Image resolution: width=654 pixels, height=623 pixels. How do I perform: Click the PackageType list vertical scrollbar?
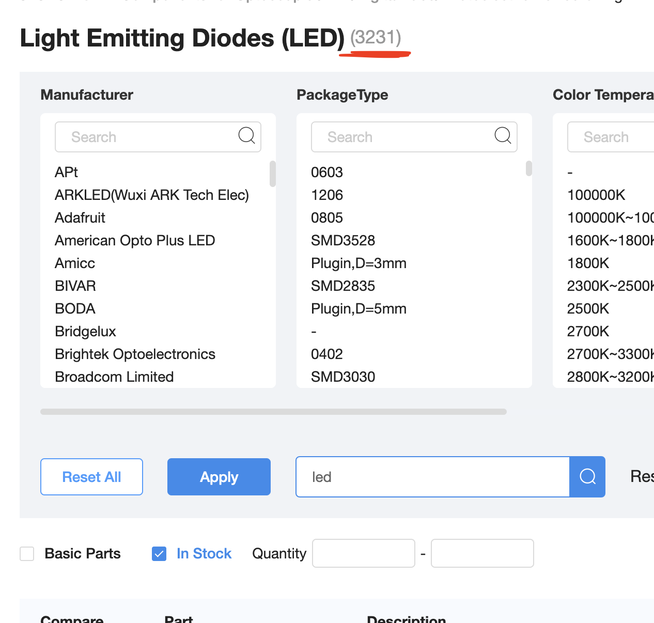[529, 168]
